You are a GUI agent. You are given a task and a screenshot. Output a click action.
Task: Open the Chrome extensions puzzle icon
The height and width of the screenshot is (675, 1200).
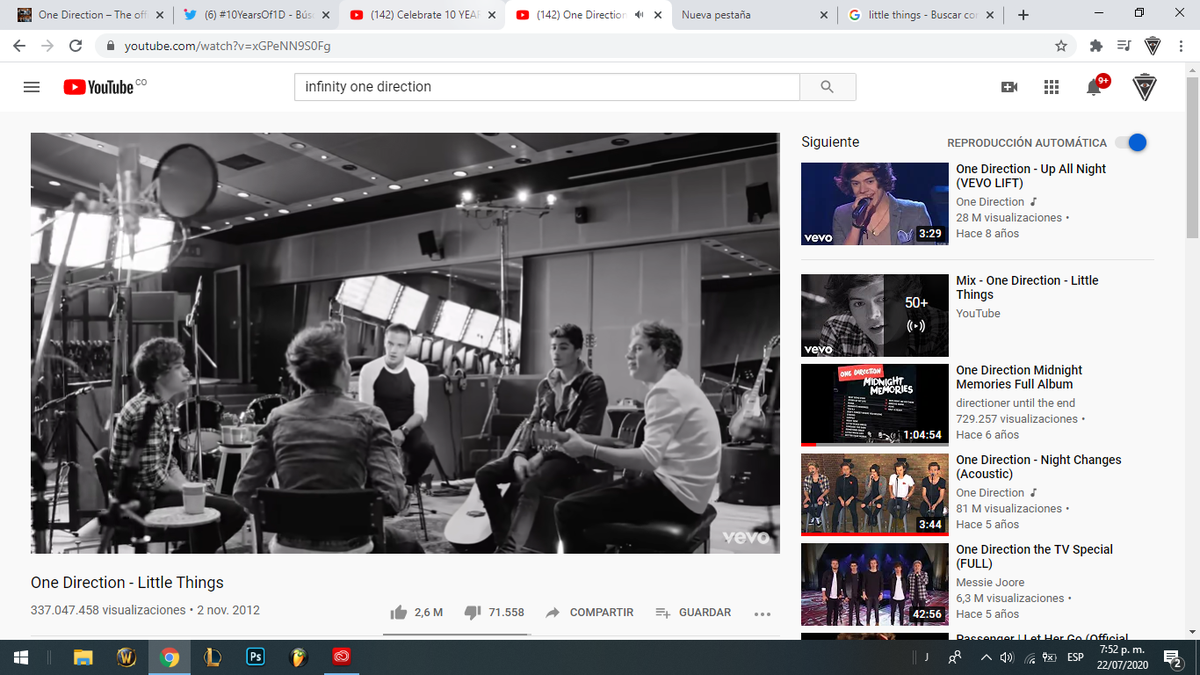click(x=1096, y=46)
